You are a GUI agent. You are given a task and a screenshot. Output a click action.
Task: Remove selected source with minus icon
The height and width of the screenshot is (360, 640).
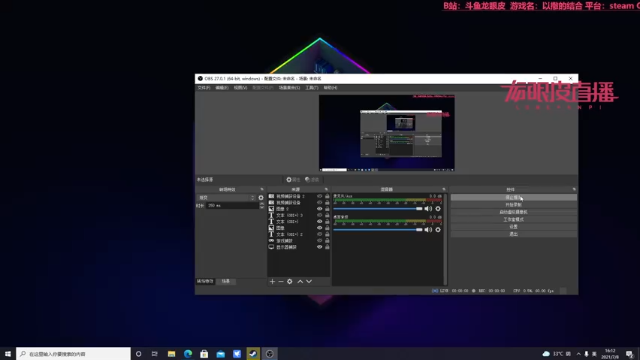pos(281,282)
